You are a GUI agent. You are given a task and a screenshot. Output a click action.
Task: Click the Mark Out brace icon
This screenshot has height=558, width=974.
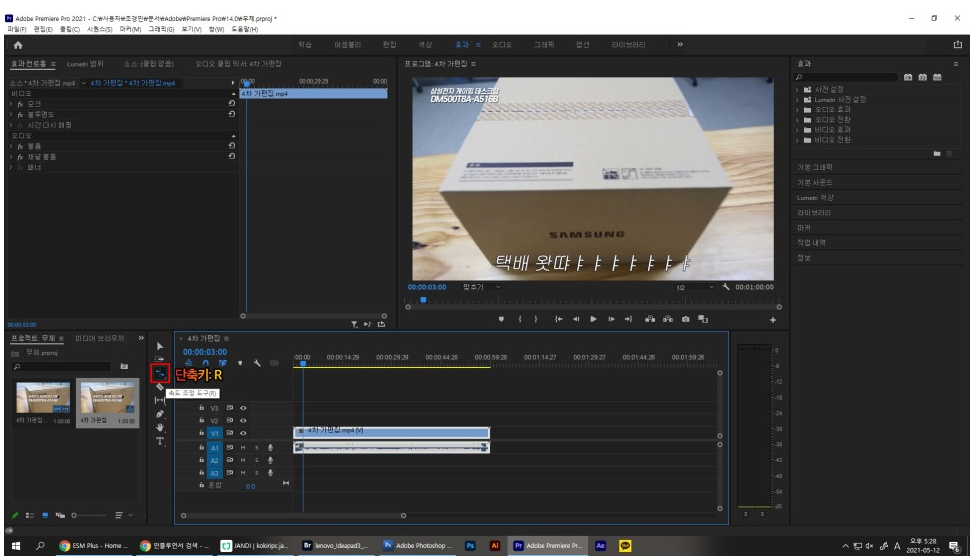click(536, 319)
